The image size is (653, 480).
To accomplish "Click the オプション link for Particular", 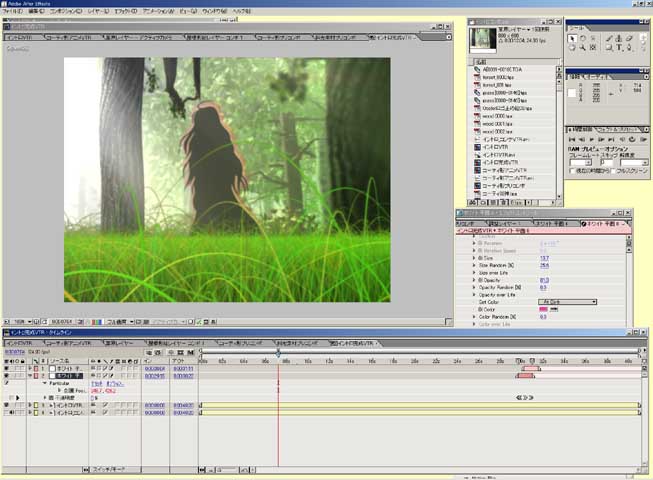I will tap(115, 383).
